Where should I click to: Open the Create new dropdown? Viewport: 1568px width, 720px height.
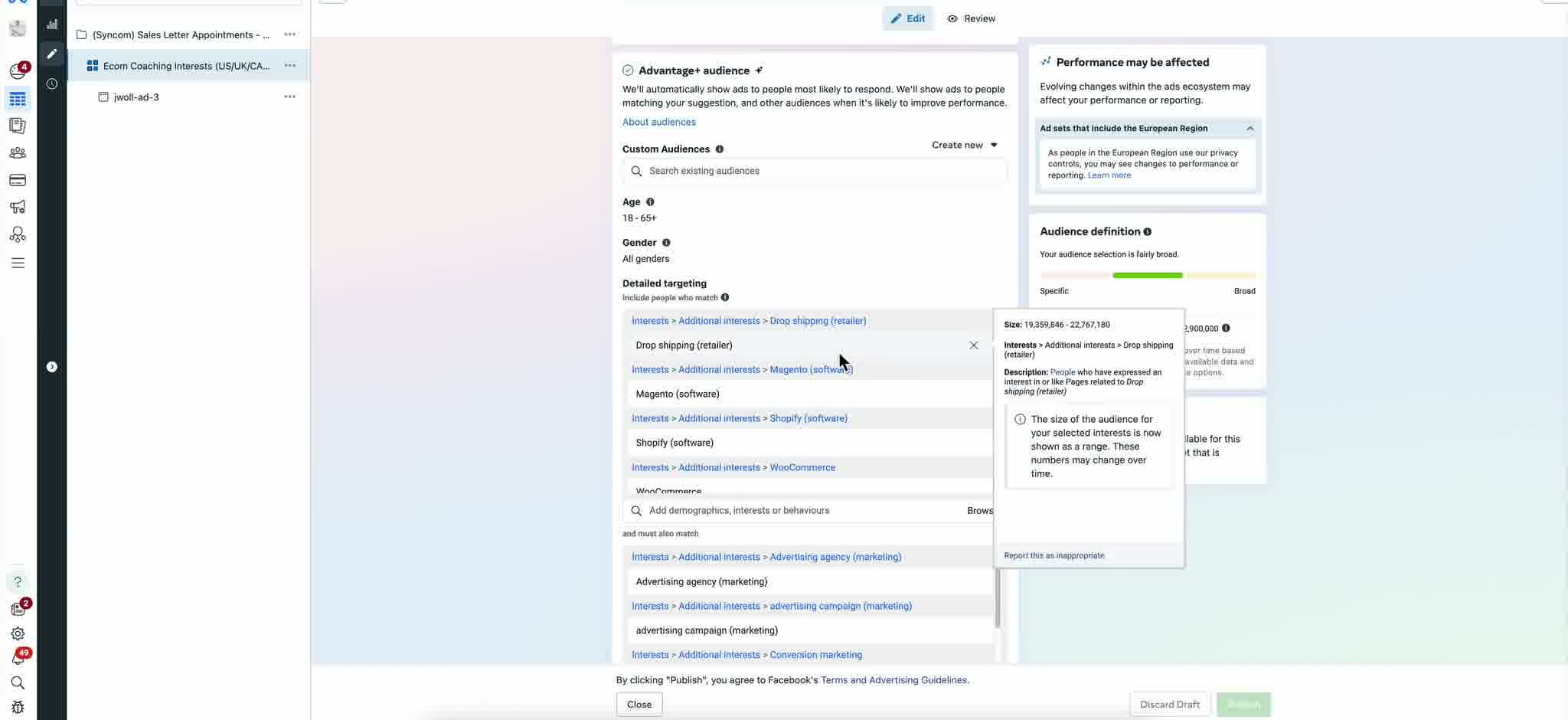coord(964,145)
